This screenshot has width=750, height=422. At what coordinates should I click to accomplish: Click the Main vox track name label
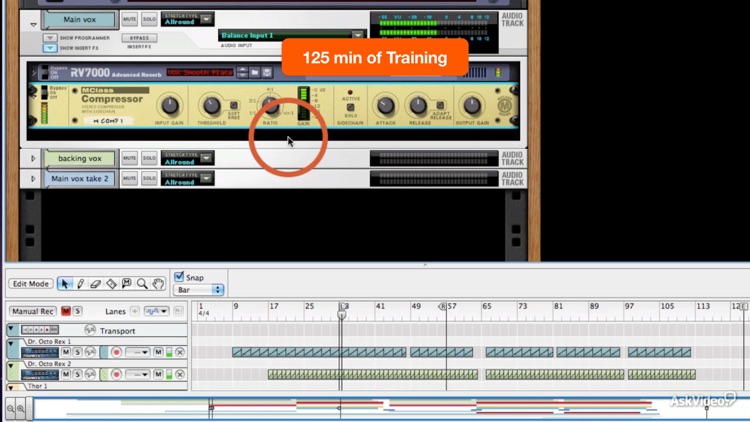tap(79, 20)
